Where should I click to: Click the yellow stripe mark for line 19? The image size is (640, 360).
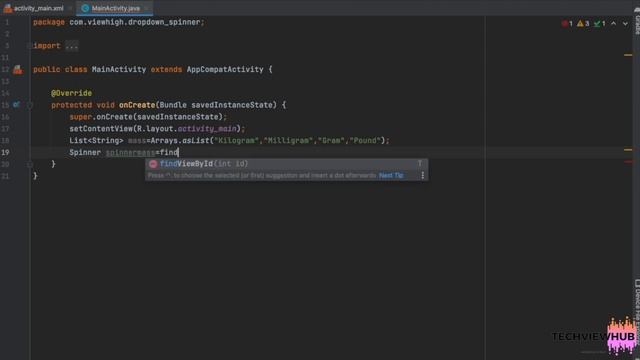[628, 150]
